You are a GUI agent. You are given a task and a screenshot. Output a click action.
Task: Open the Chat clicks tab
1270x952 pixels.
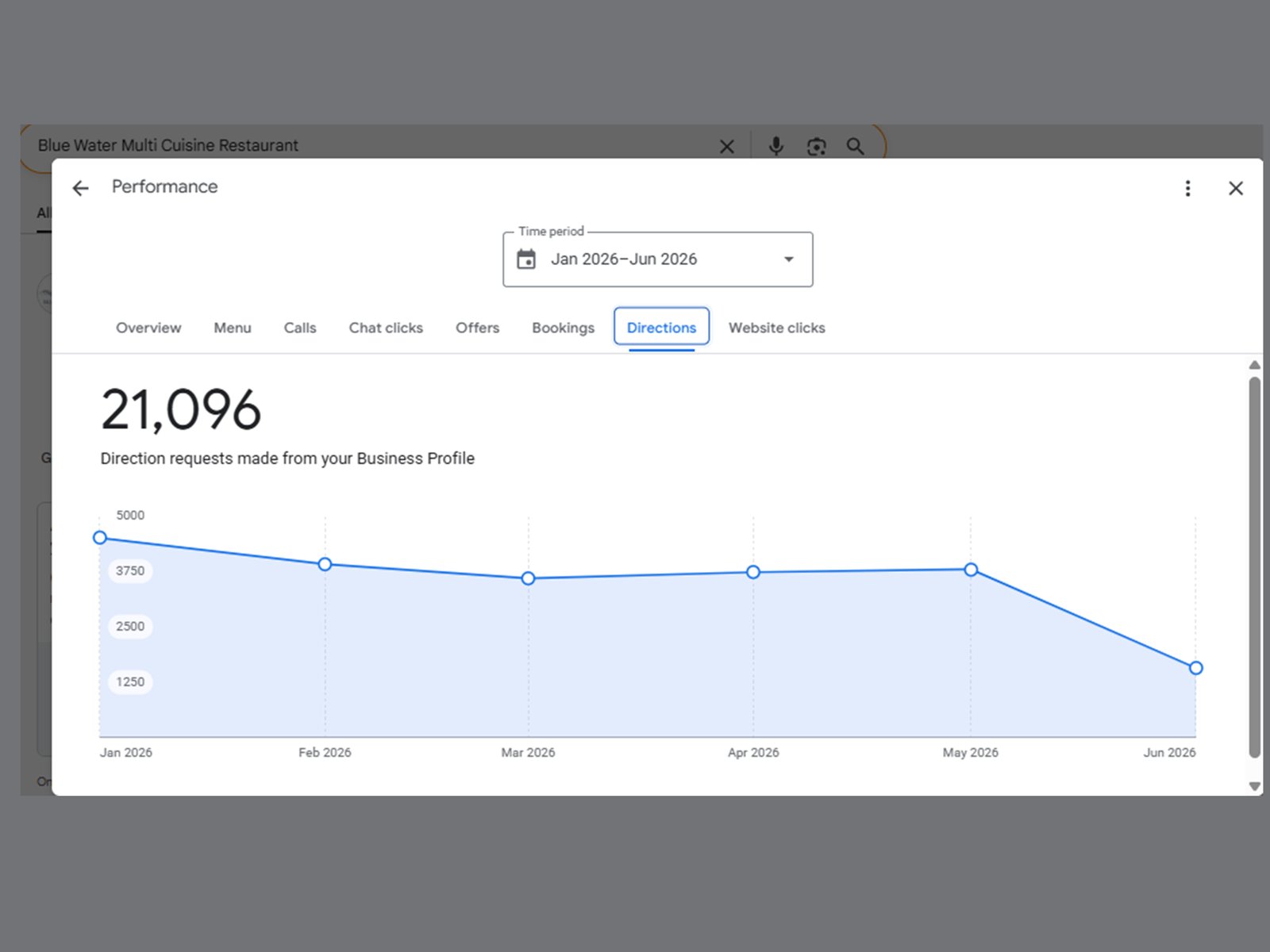[x=386, y=328]
